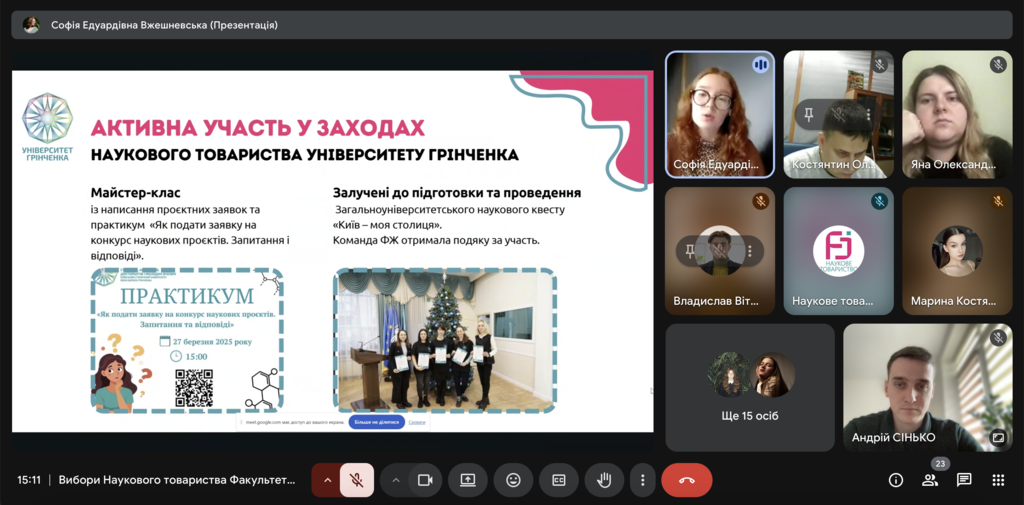Click the present screen icon
This screenshot has width=1024, height=505.
(x=467, y=480)
